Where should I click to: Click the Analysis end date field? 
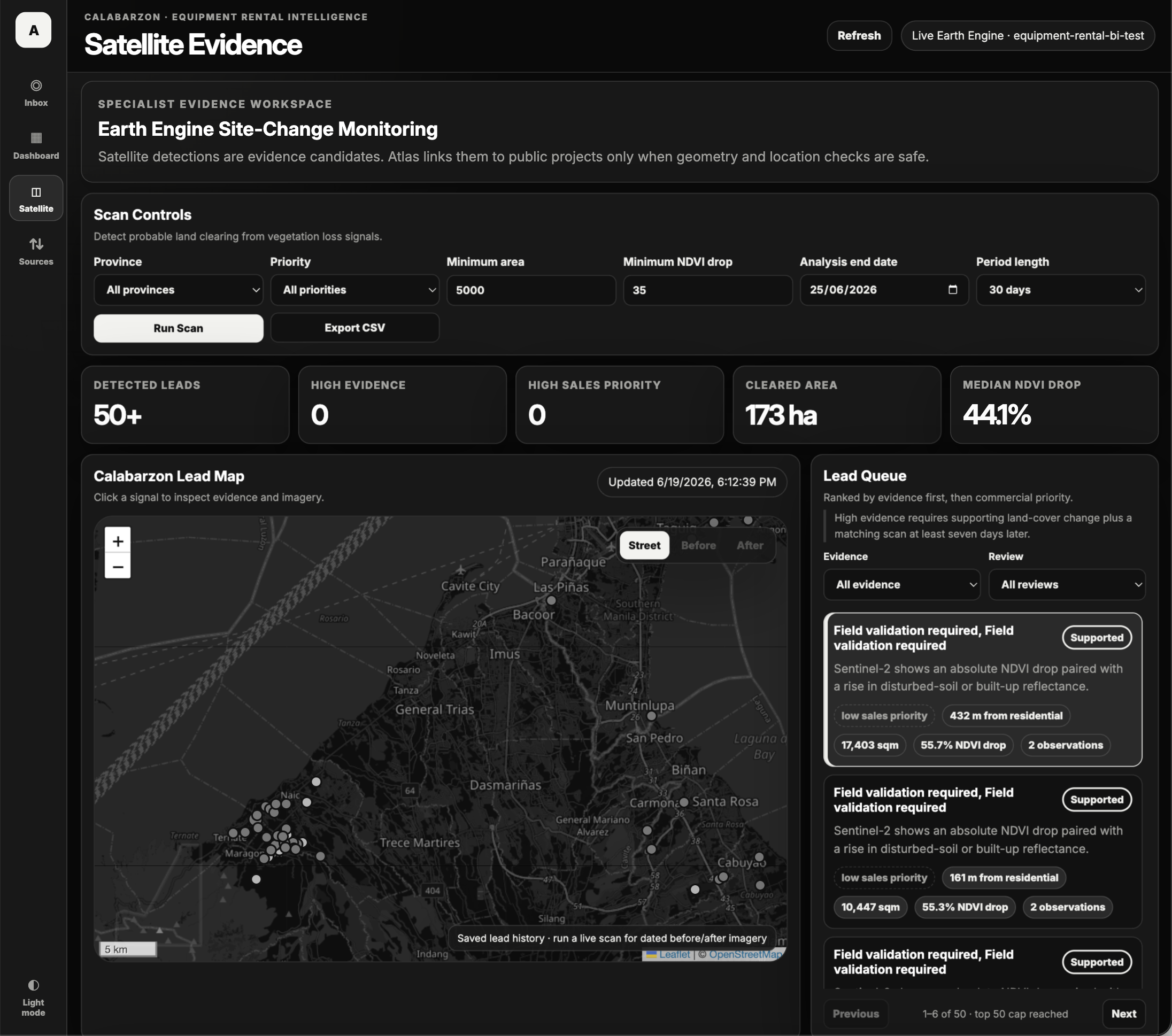(x=885, y=290)
